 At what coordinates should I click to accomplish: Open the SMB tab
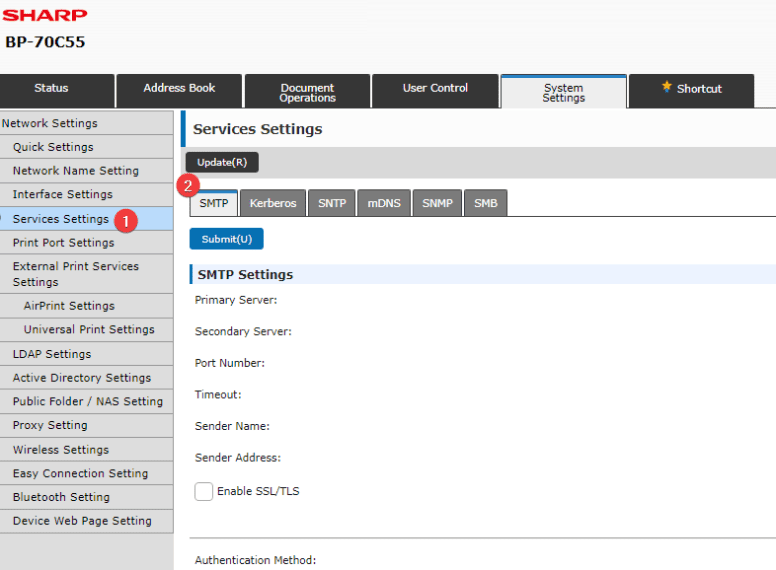pos(486,203)
